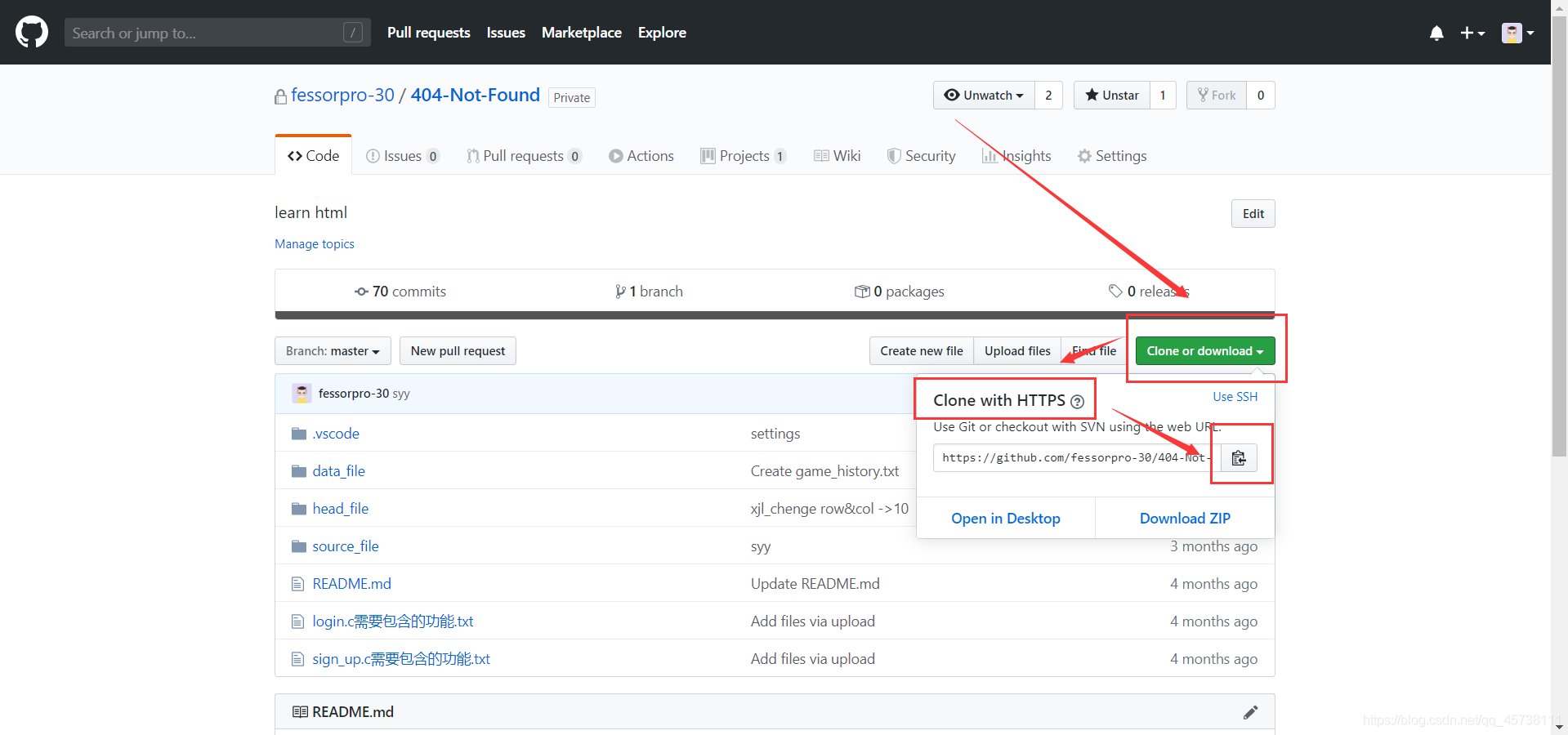Screen dimensions: 1568x735
Task: Open the notifications bell
Action: pyautogui.click(x=1436, y=33)
